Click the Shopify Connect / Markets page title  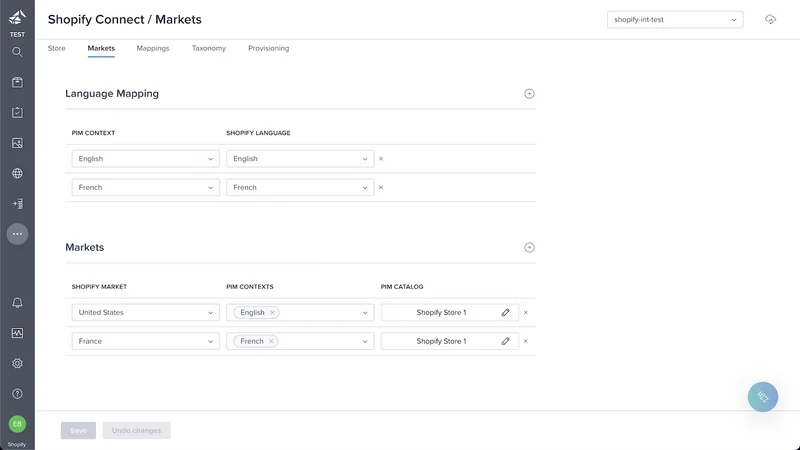tap(124, 19)
